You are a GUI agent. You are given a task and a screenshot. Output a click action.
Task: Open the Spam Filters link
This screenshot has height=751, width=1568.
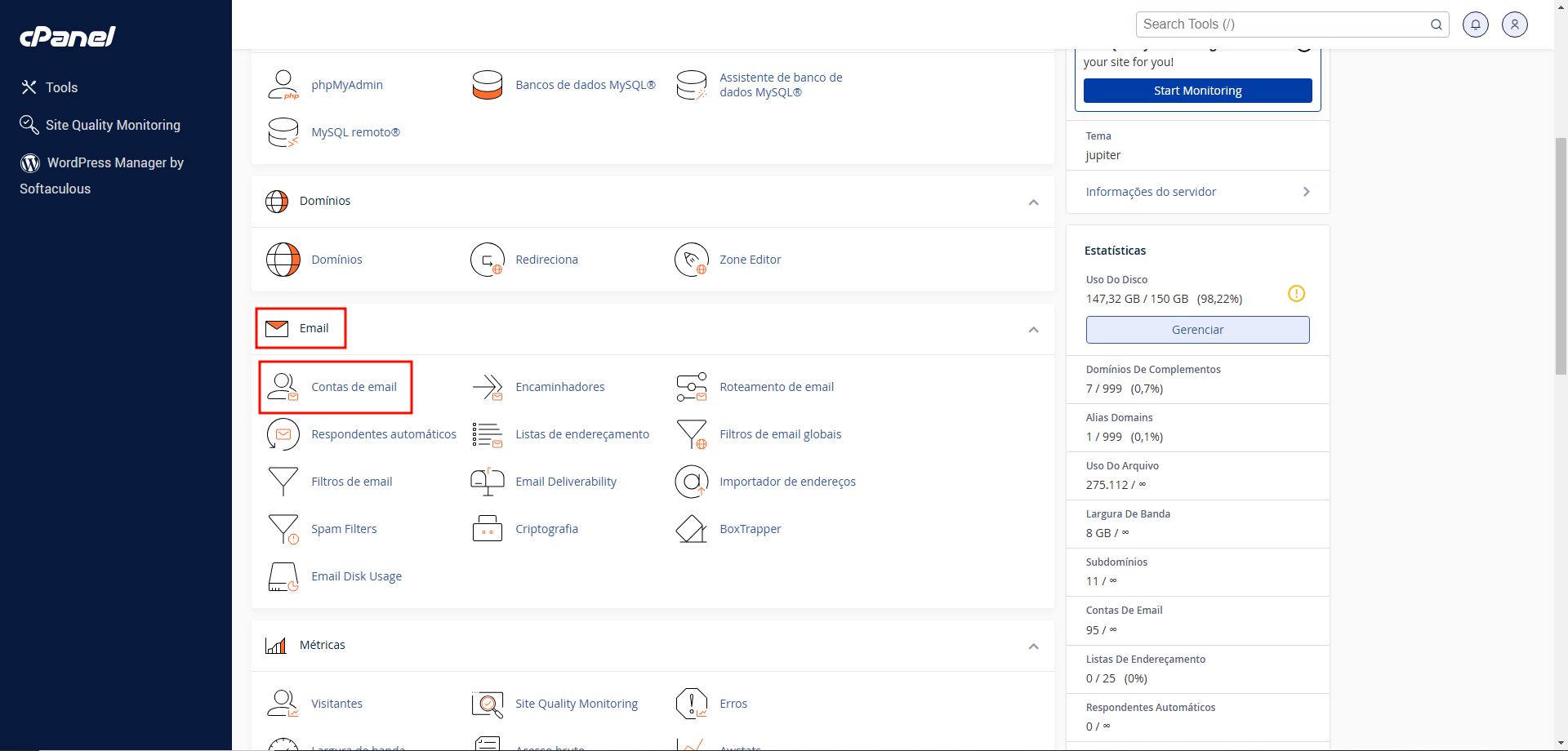pyautogui.click(x=344, y=529)
